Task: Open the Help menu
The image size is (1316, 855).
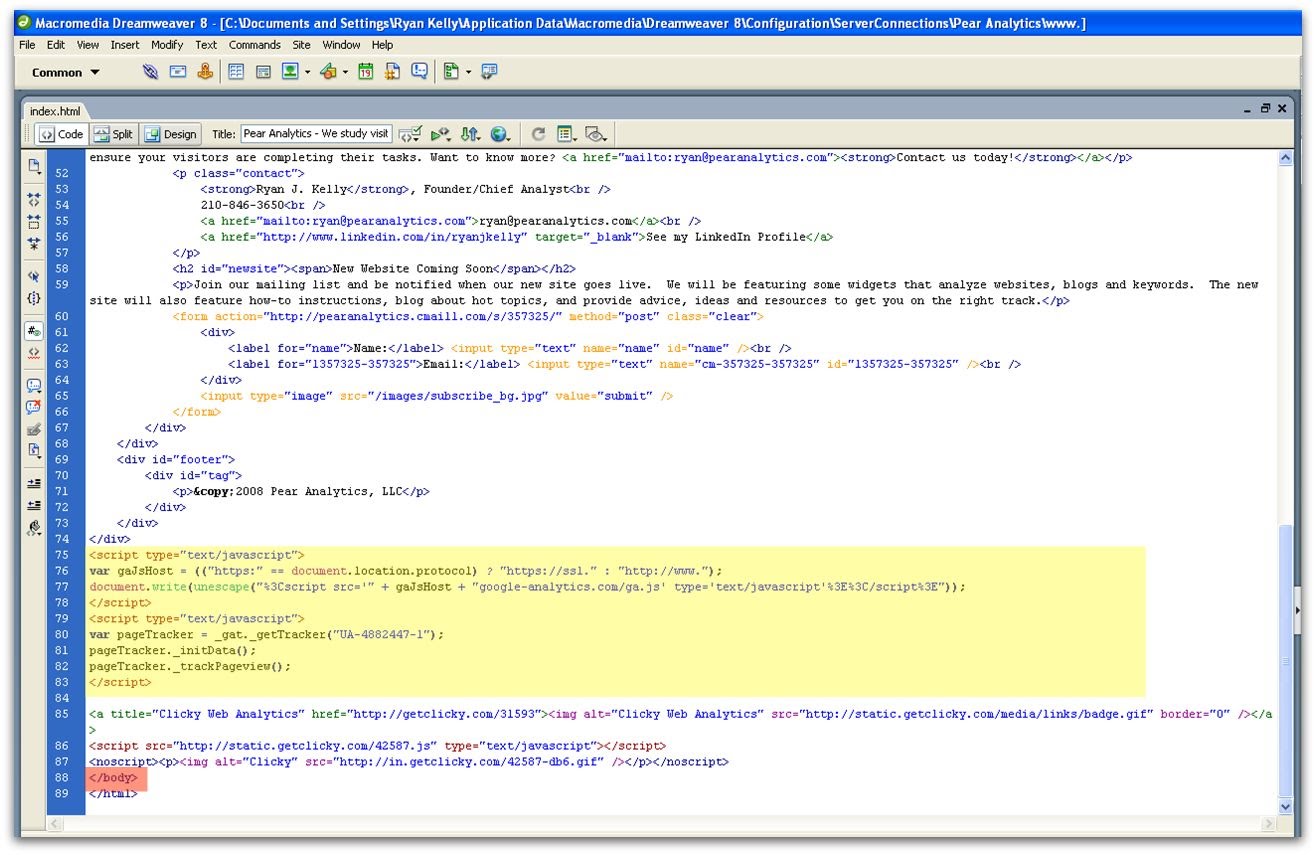Action: pos(382,45)
